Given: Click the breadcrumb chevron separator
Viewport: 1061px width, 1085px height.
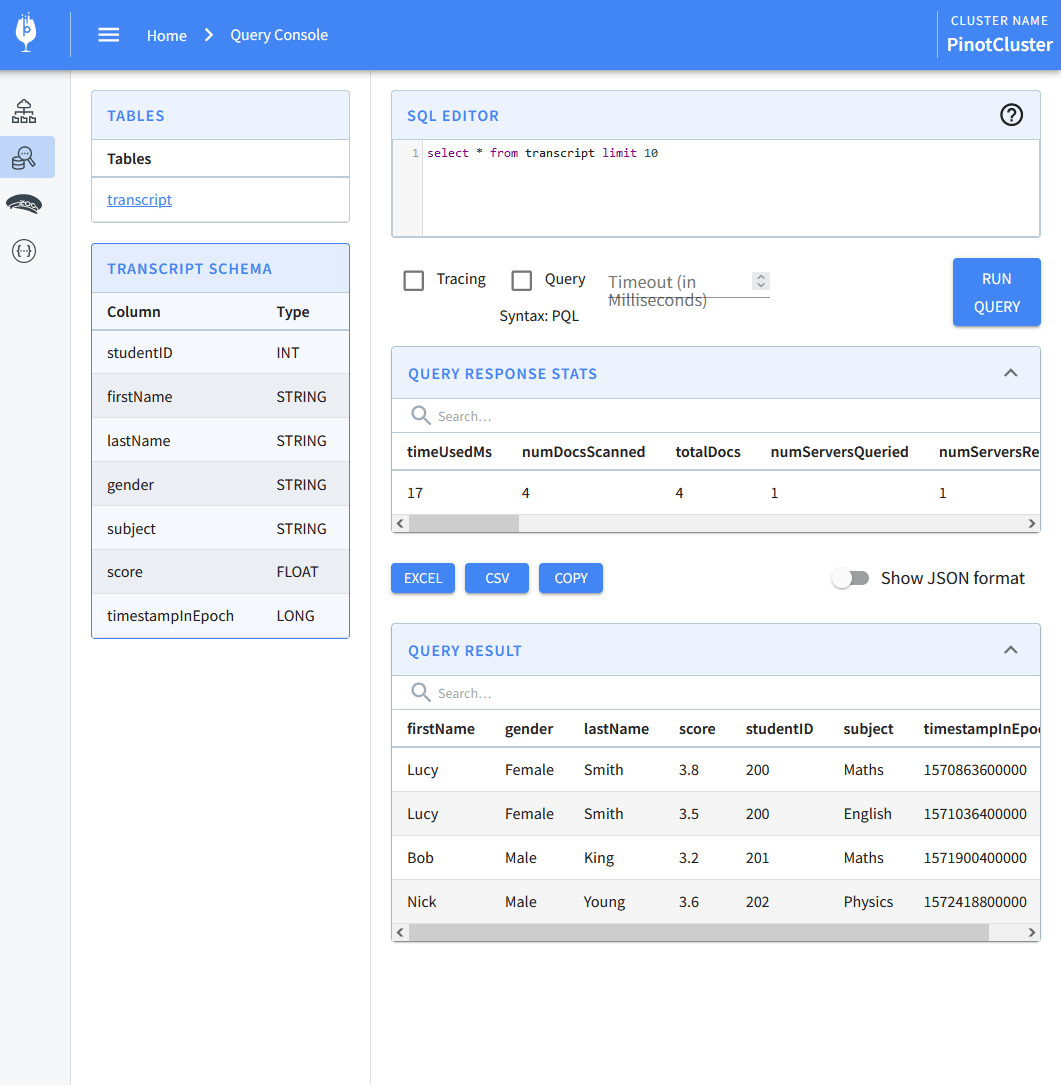Looking at the screenshot, I should tap(209, 35).
